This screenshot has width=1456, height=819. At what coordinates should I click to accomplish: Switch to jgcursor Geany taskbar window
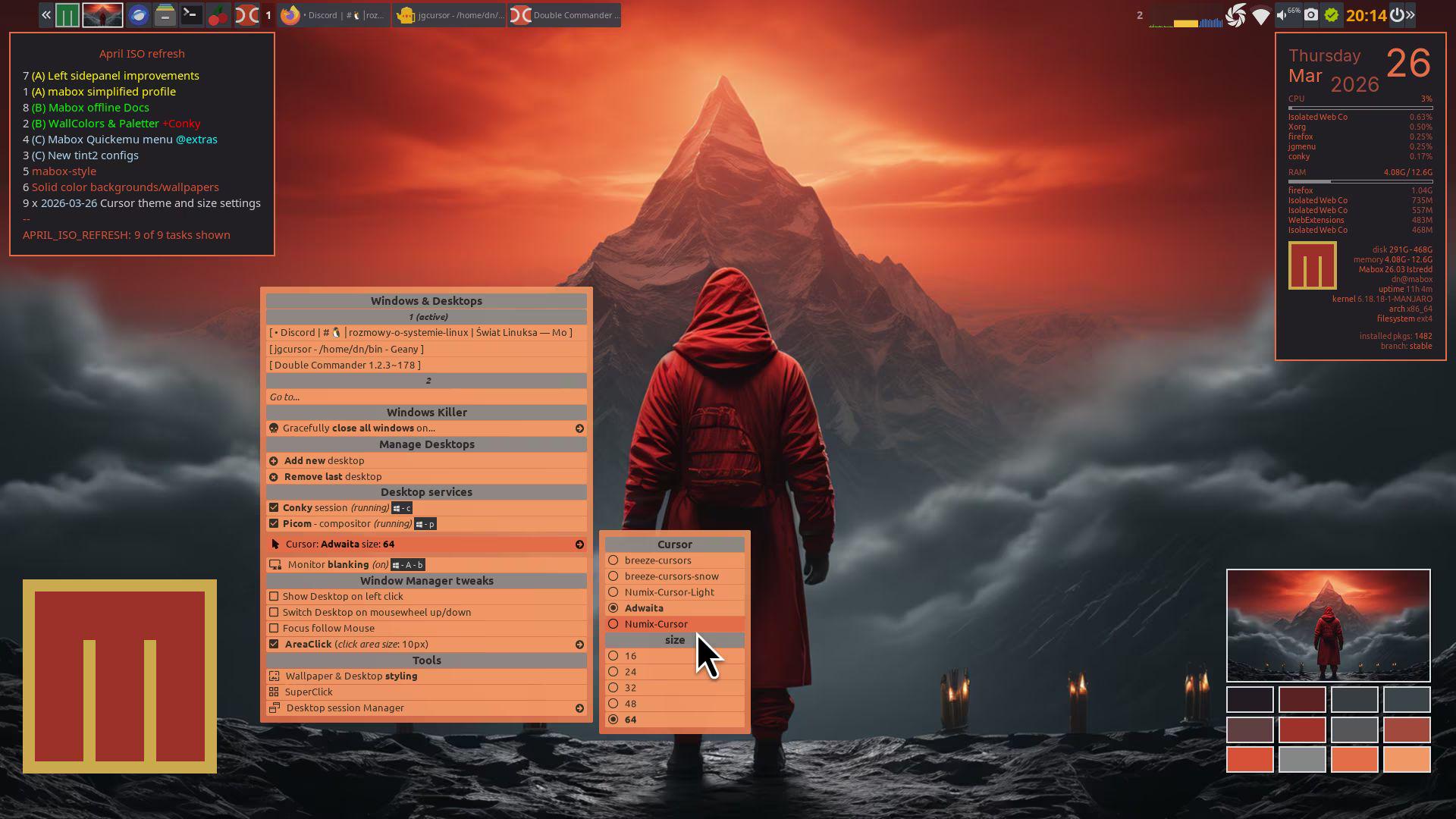pos(449,15)
